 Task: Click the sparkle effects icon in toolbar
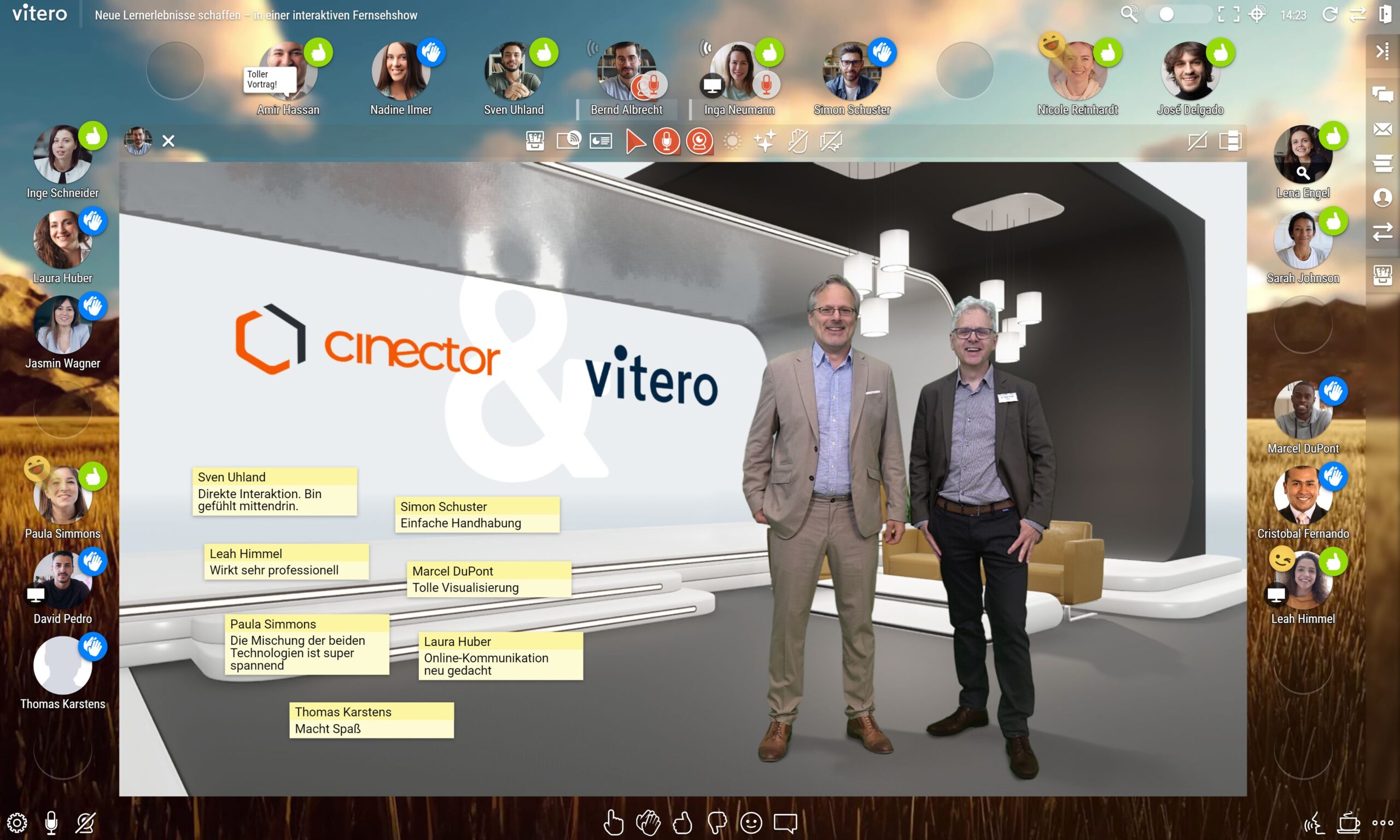(x=765, y=141)
